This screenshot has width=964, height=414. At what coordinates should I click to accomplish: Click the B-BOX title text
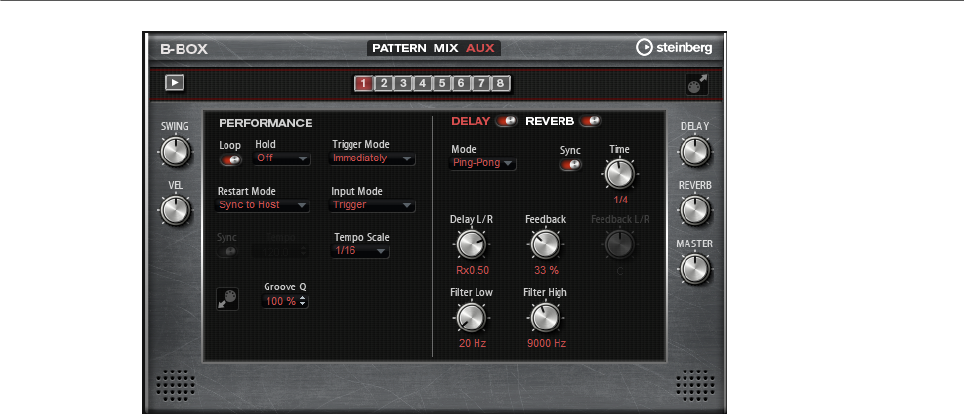tap(184, 49)
